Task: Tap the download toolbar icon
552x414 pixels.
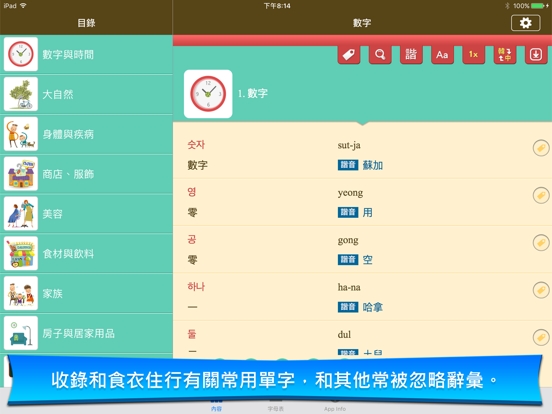Action: [x=536, y=55]
